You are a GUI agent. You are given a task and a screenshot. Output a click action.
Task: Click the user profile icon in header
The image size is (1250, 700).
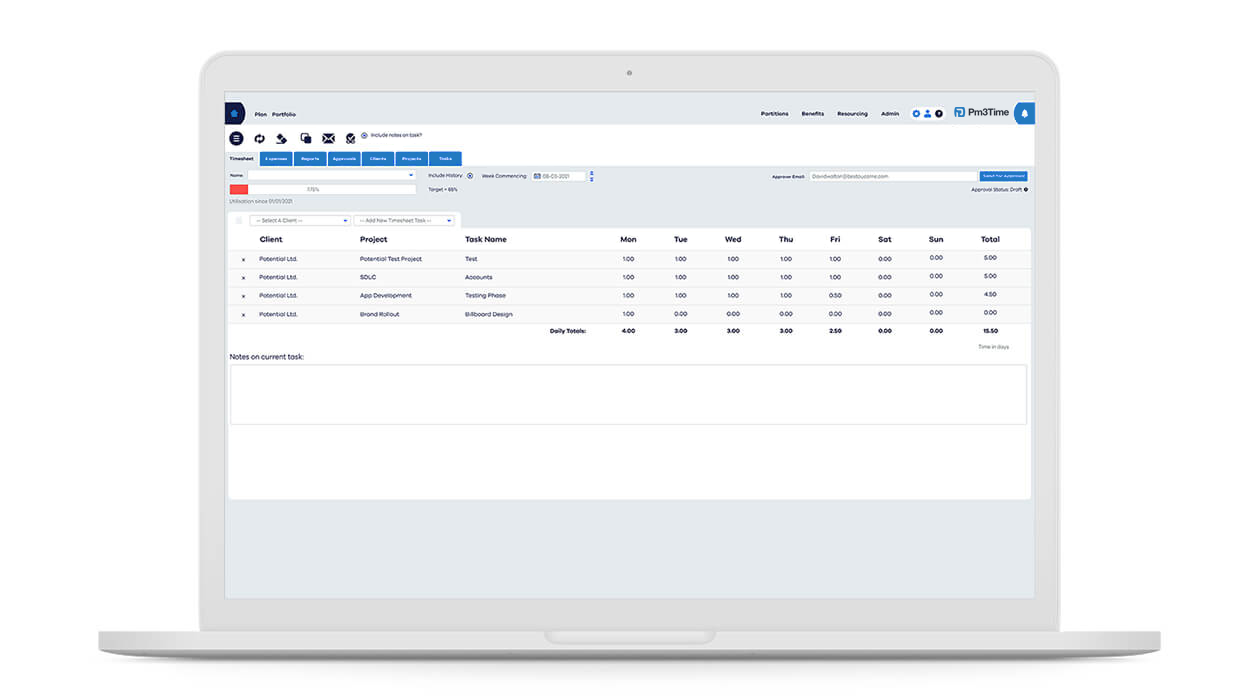[x=927, y=114]
